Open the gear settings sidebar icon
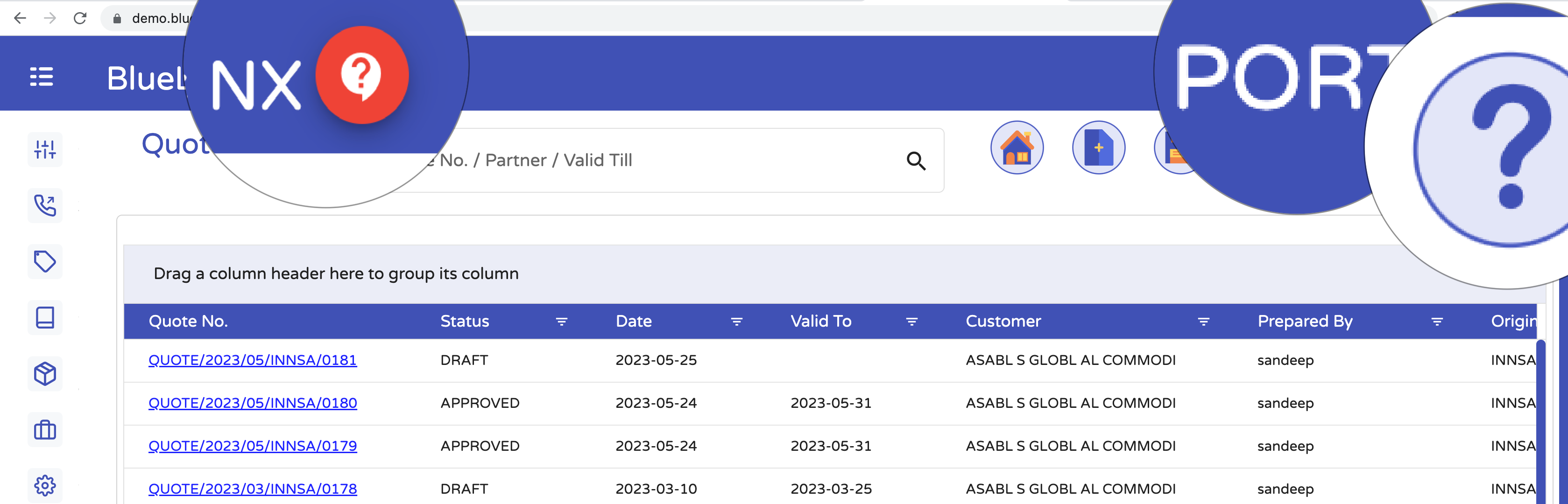 click(x=45, y=485)
